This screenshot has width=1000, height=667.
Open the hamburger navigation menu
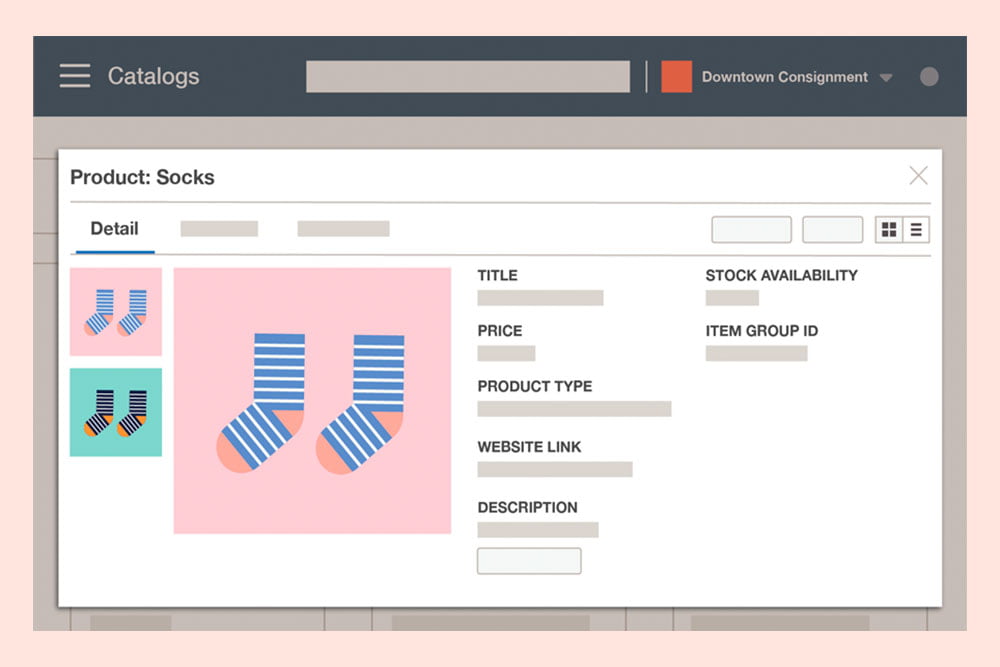(x=74, y=76)
